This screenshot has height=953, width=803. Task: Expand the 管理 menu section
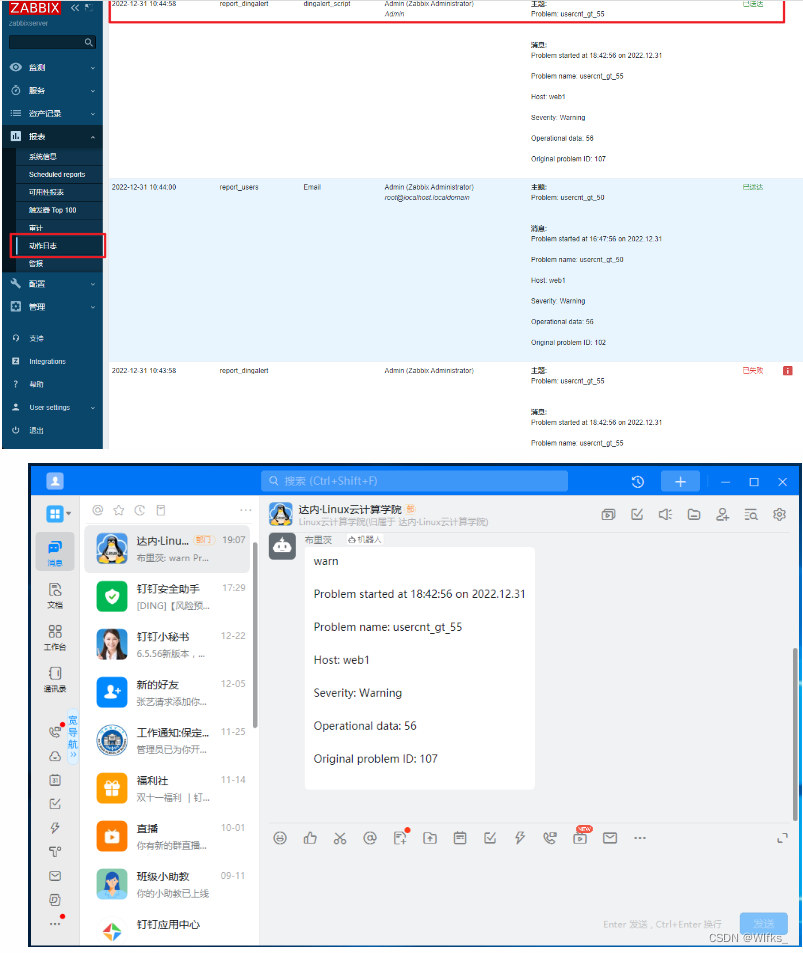click(x=52, y=307)
